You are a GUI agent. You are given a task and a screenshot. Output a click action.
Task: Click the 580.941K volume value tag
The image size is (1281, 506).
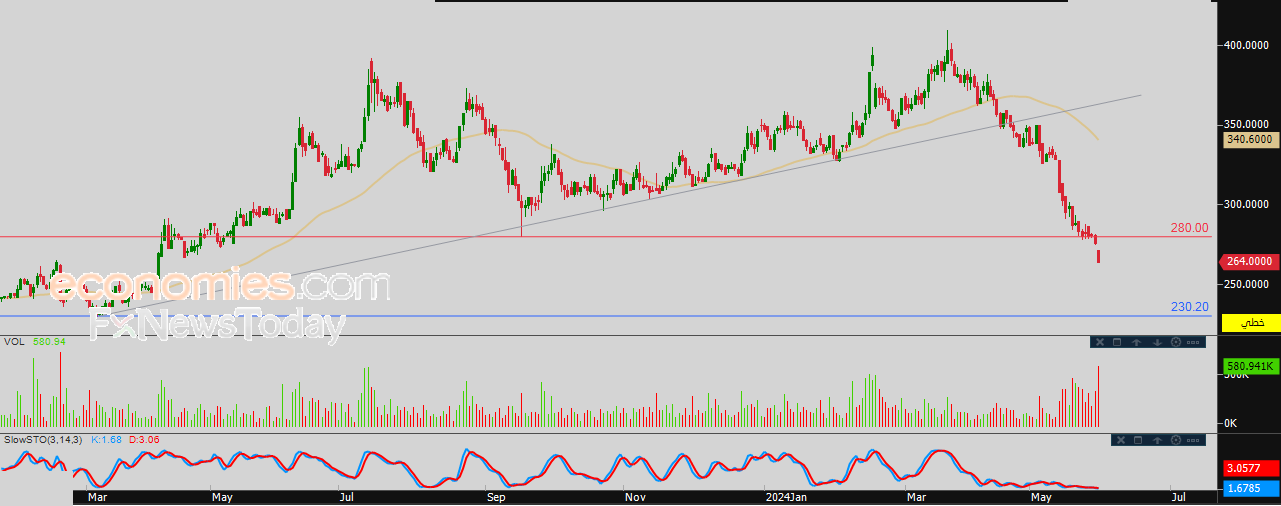click(x=1251, y=366)
